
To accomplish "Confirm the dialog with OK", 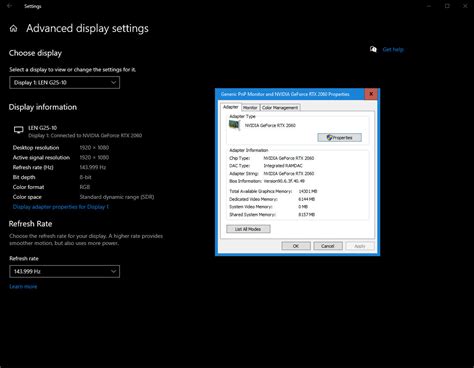I will coord(296,246).
